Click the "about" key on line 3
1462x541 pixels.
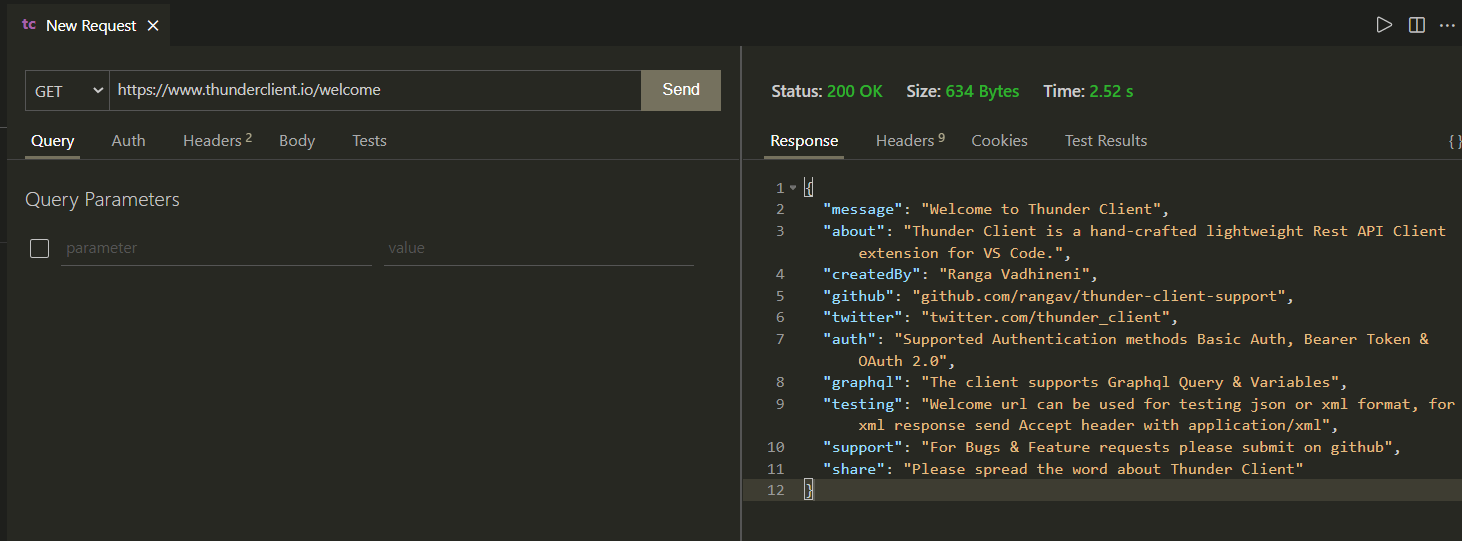[x=854, y=231]
